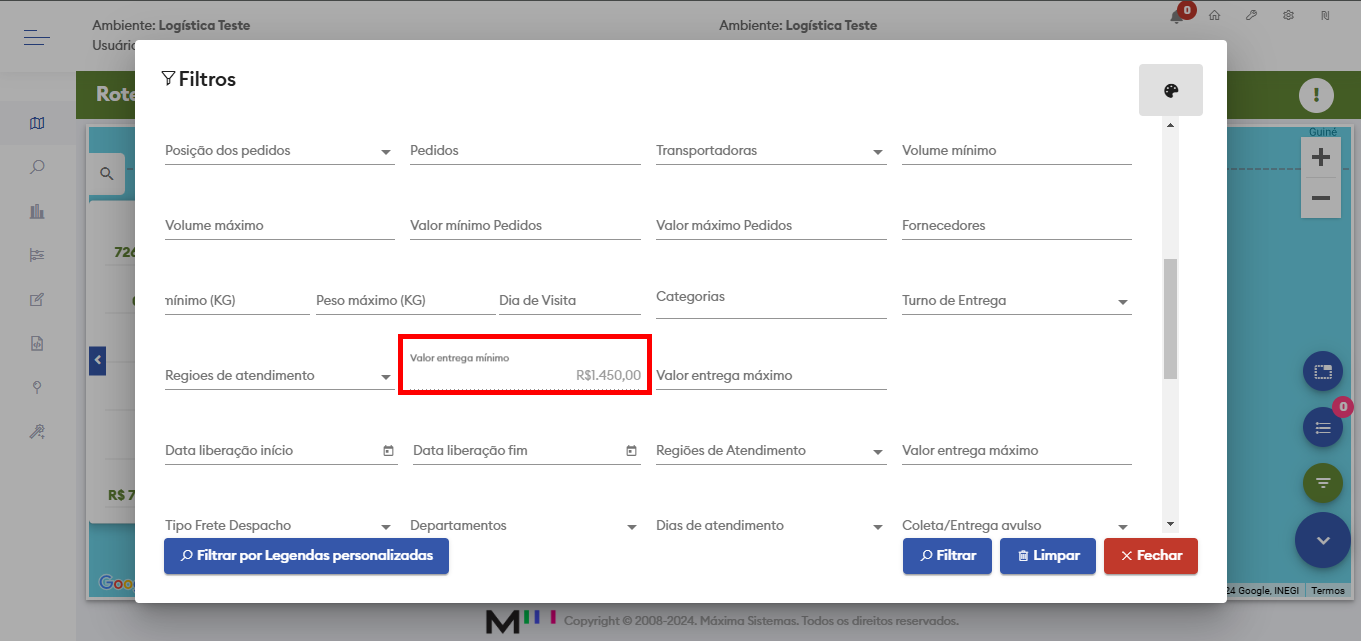Click Valor entrega máximo next to mínimo field
This screenshot has width=1361, height=641.
(x=771, y=376)
